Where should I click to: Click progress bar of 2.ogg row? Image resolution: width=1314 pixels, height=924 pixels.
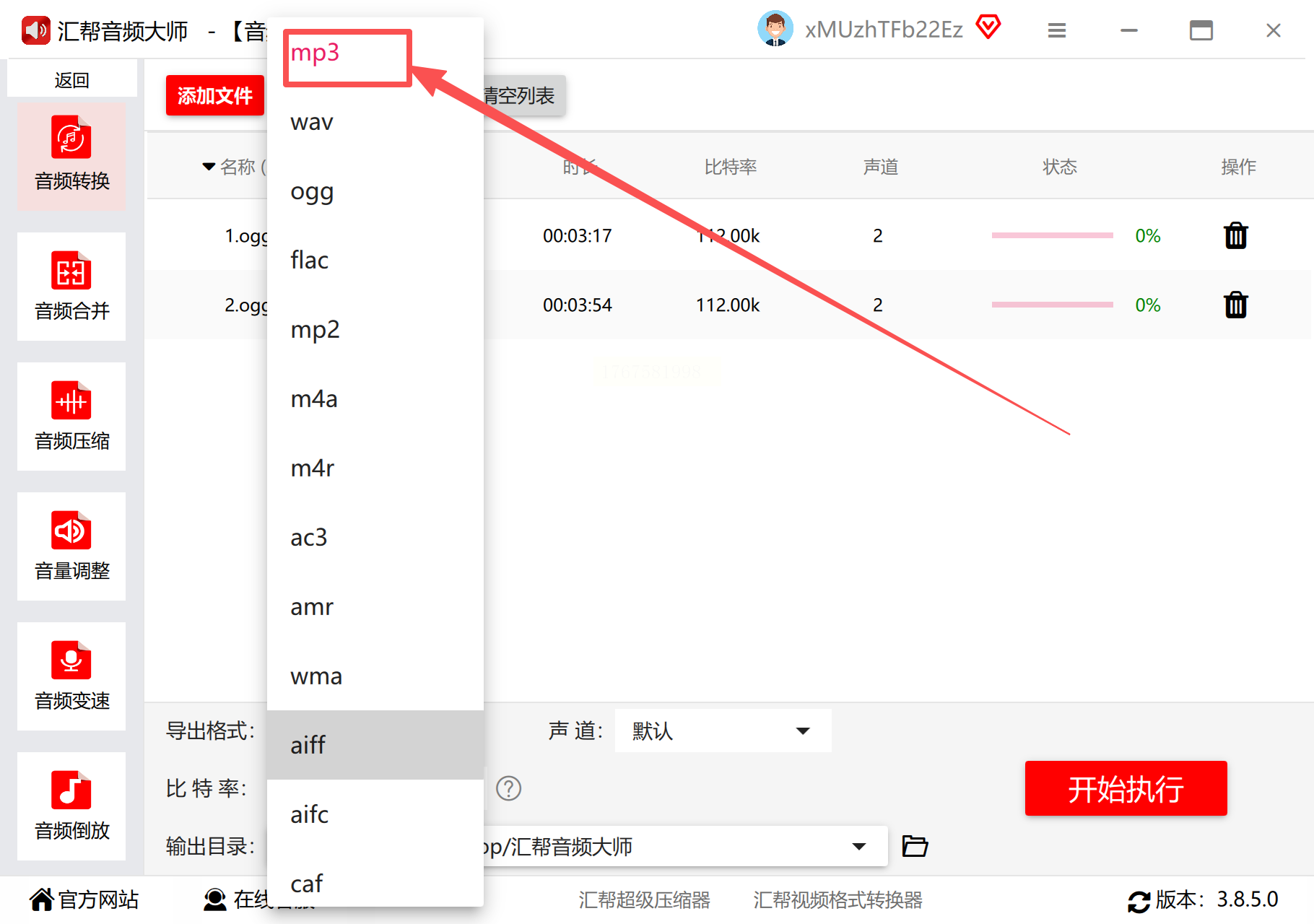[x=1052, y=305]
